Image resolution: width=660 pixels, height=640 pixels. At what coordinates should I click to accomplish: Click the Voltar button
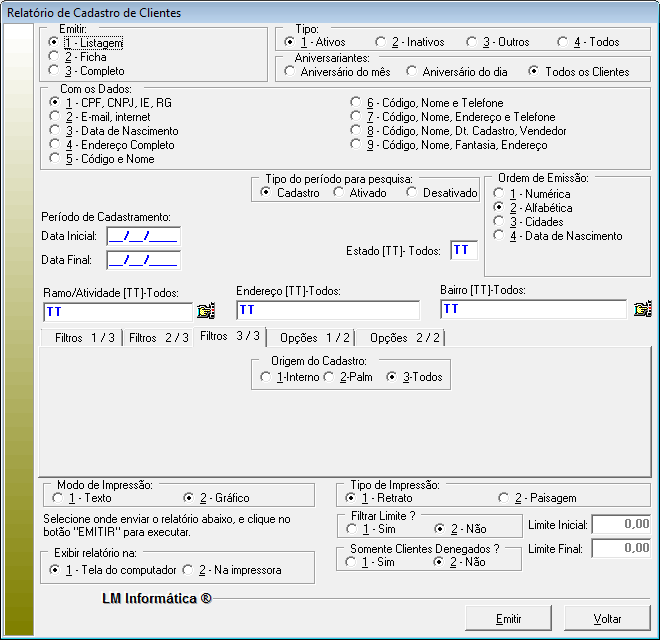(607, 618)
